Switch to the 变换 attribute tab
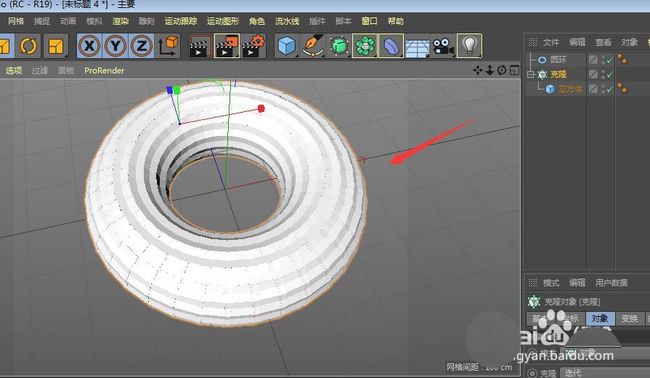The image size is (650, 378). (x=629, y=318)
